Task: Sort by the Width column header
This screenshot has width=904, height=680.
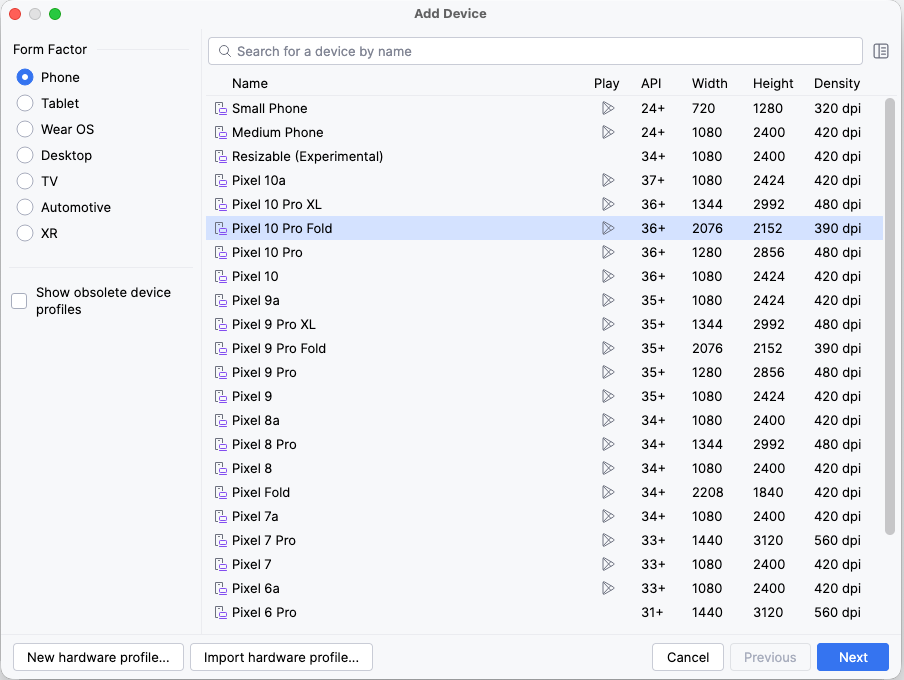Action: (710, 84)
